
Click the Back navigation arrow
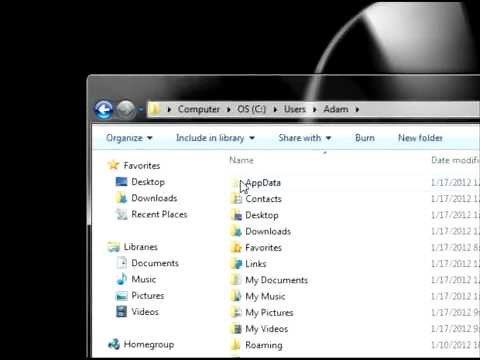pos(104,109)
